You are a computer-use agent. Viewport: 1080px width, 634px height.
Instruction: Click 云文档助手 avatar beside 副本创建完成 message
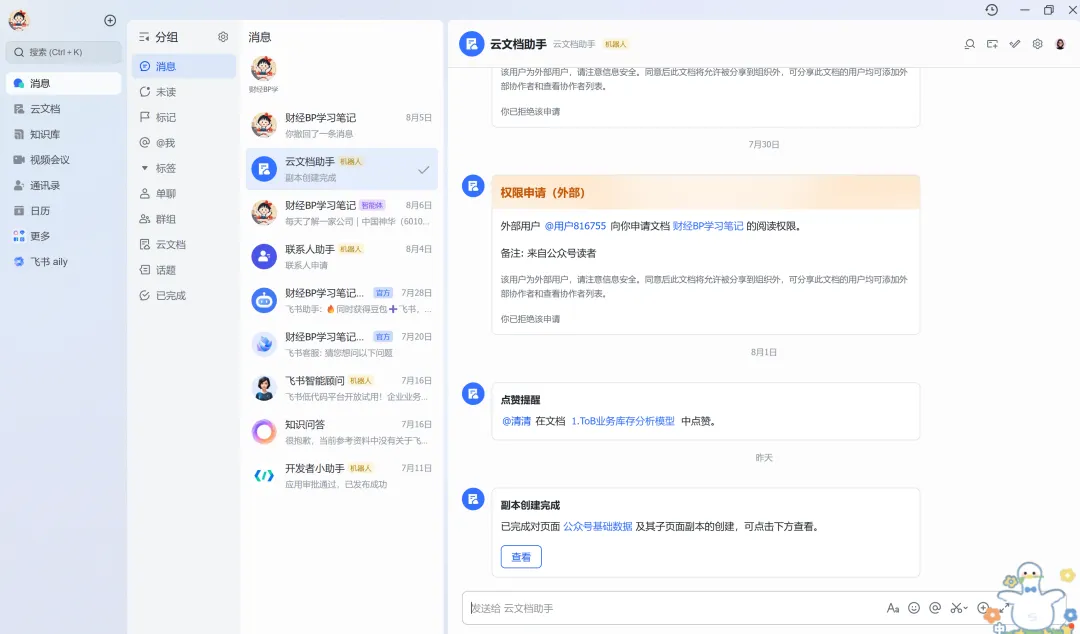tap(473, 499)
